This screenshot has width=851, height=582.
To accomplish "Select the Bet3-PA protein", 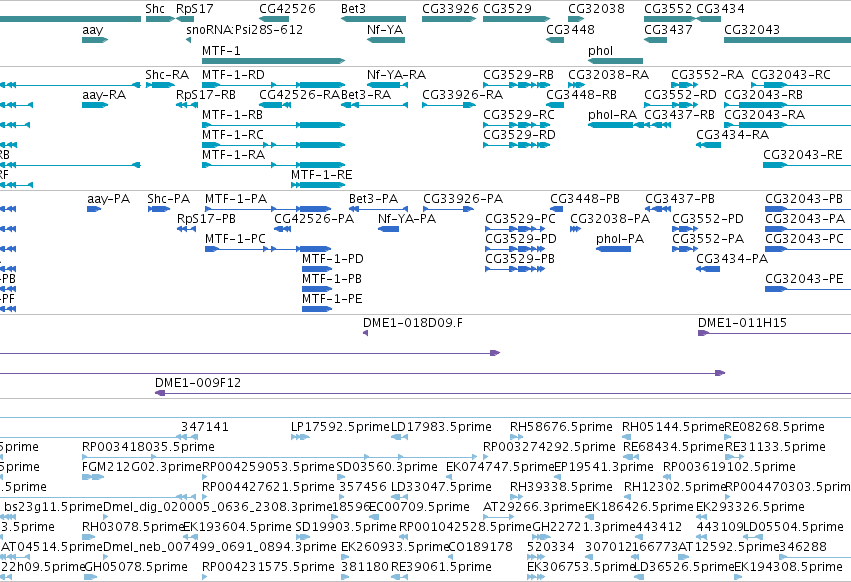I will [x=378, y=209].
